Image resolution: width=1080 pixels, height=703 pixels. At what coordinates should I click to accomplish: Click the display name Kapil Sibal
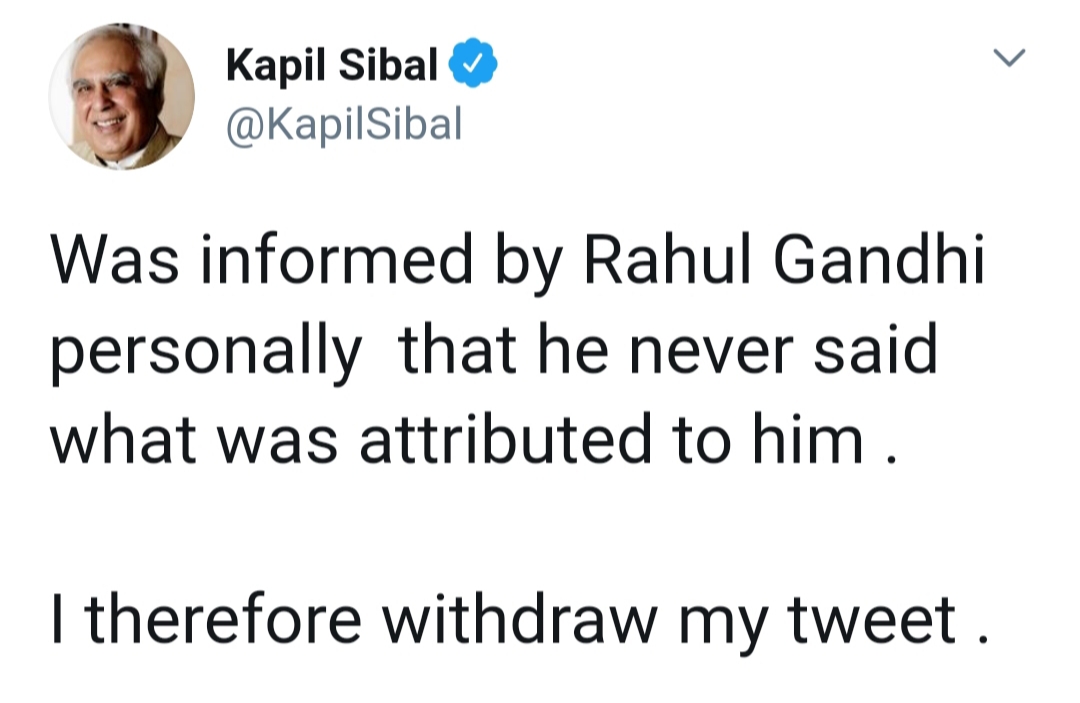[332, 67]
